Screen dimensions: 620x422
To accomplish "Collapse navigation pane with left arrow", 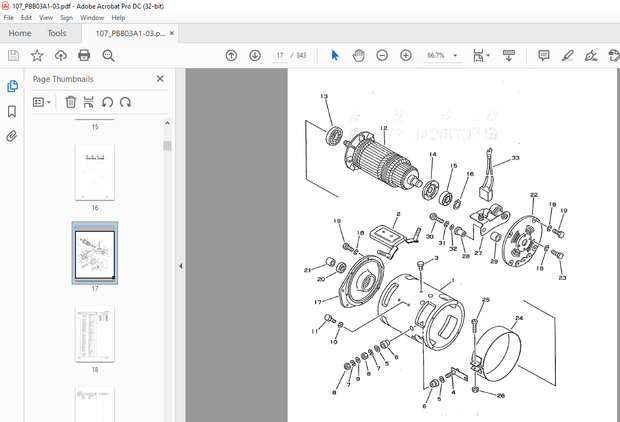I will tap(181, 266).
